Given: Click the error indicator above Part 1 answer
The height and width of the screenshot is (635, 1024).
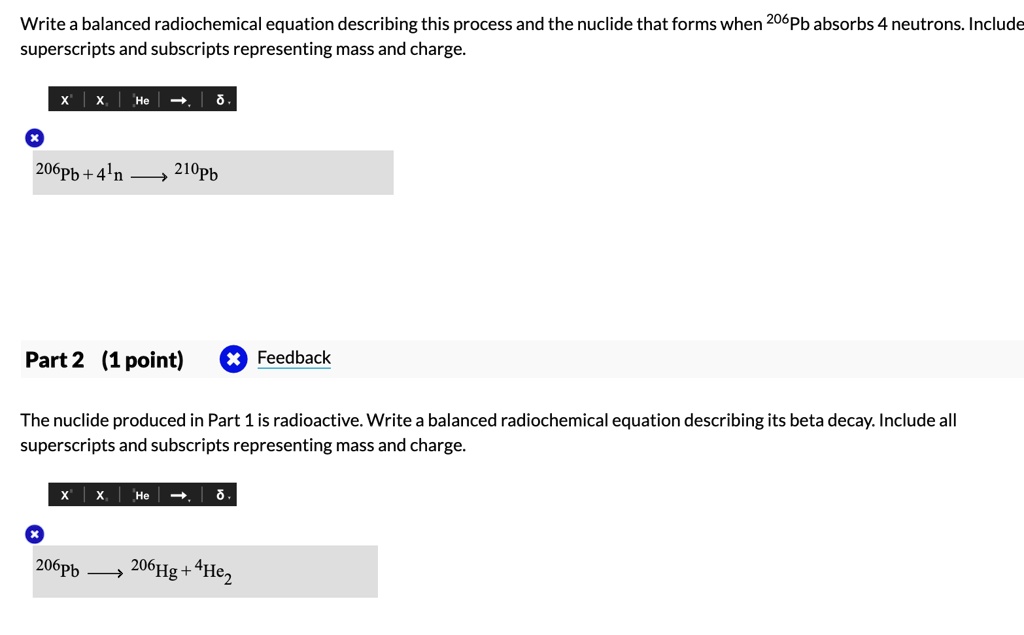Looking at the screenshot, I should pyautogui.click(x=34, y=137).
